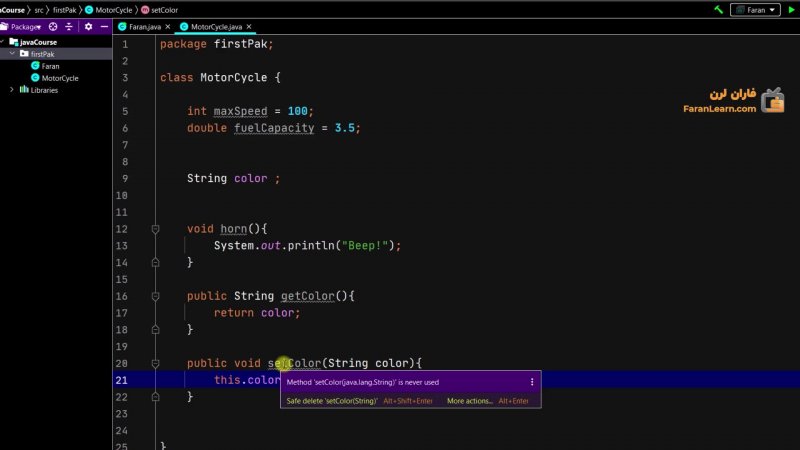Click More actions... in the inspection popup
The height and width of the screenshot is (450, 800).
[x=470, y=401]
